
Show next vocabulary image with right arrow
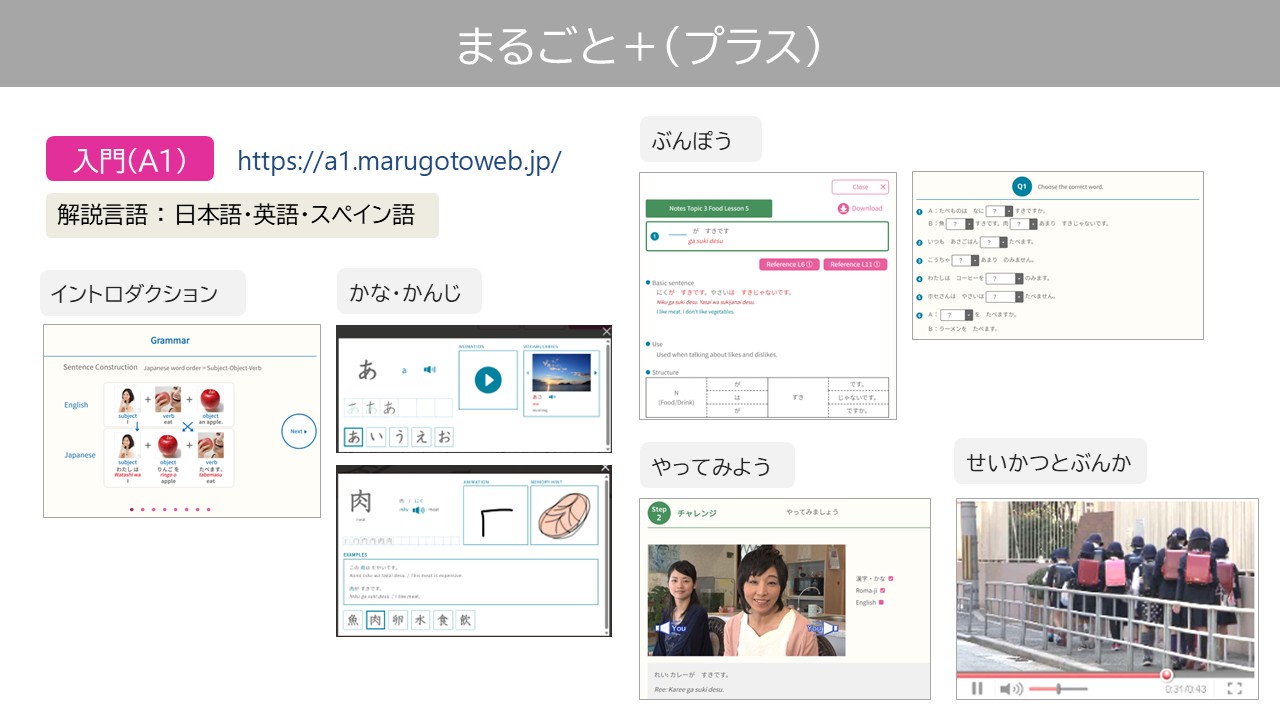[x=596, y=372]
